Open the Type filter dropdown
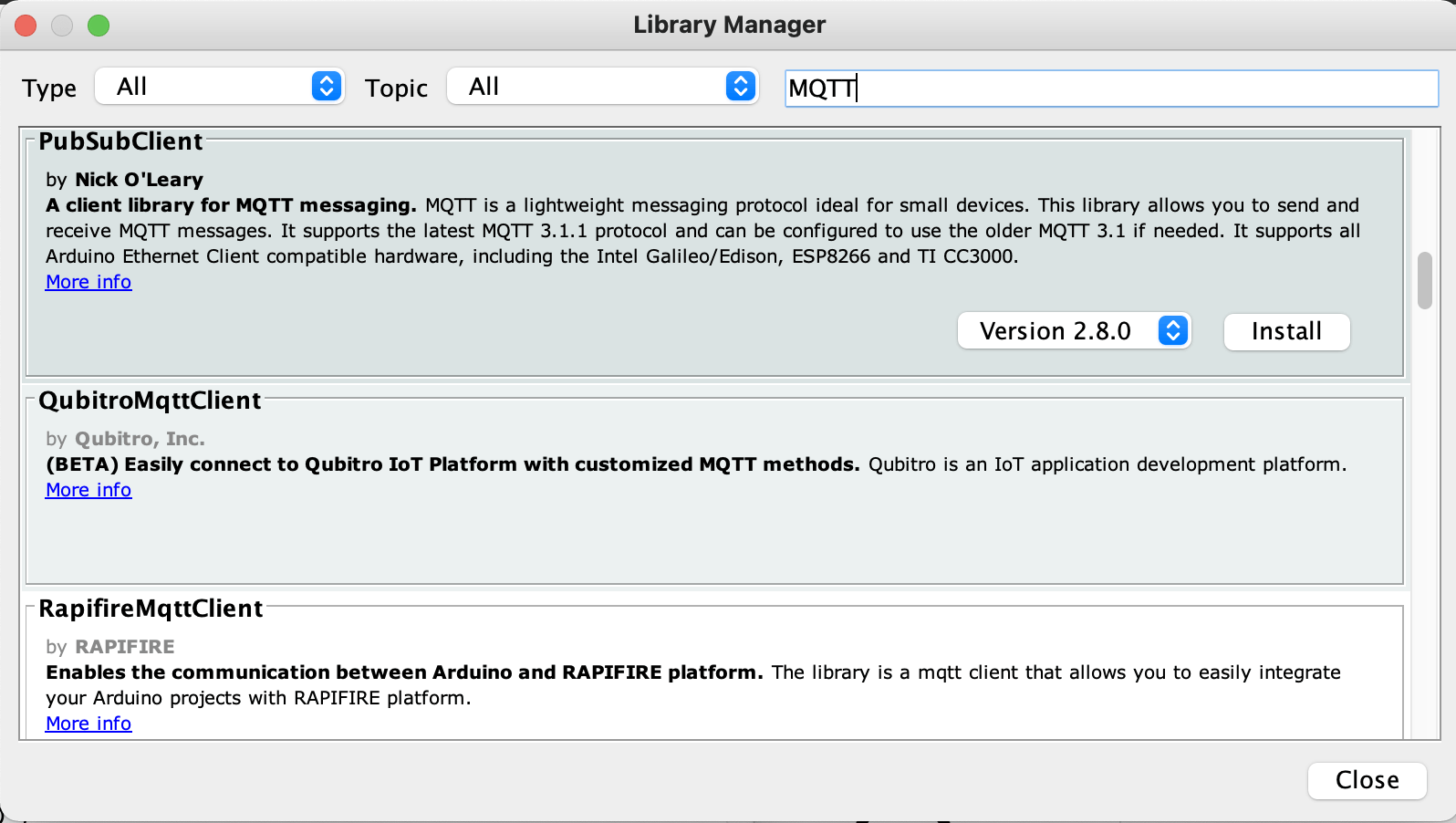This screenshot has height=823, width=1456. pyautogui.click(x=219, y=87)
